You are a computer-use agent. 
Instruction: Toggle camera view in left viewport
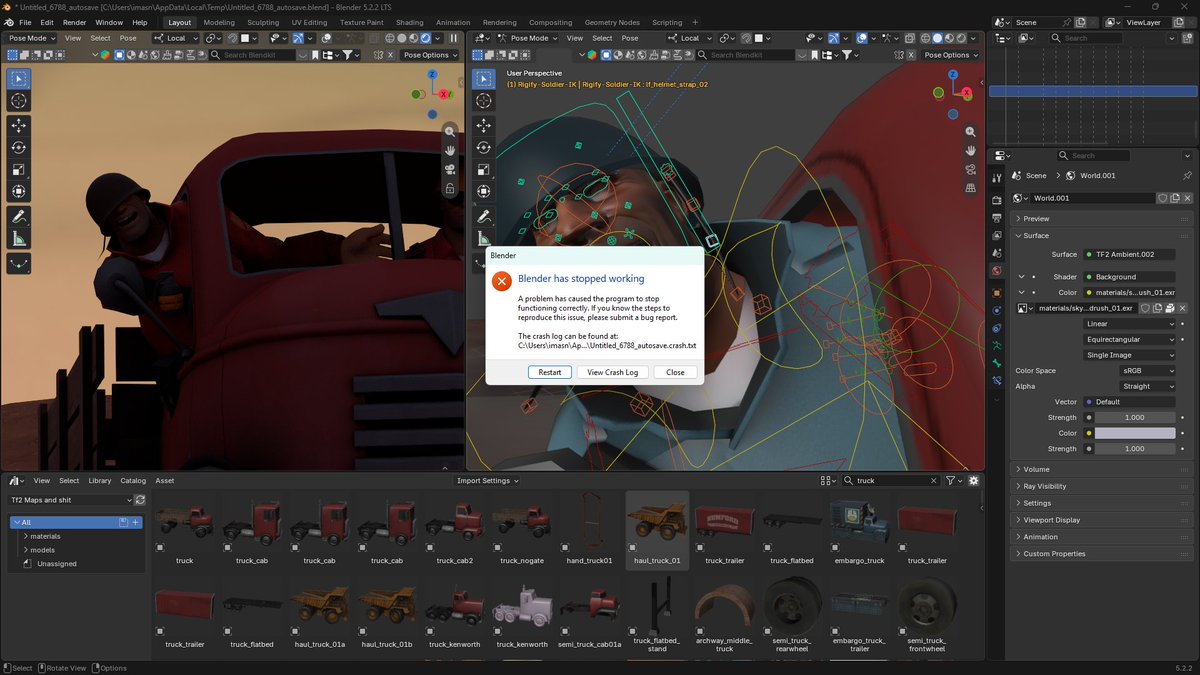[450, 169]
